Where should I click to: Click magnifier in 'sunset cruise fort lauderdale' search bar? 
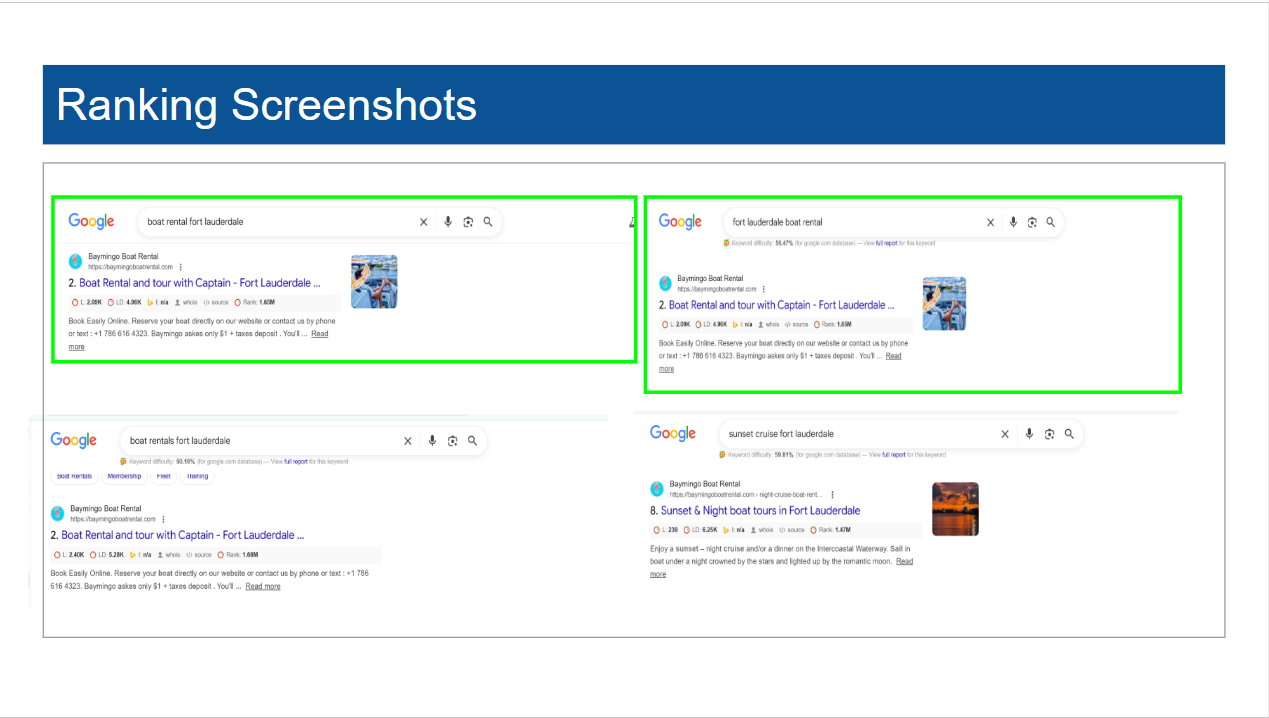pyautogui.click(x=1069, y=434)
